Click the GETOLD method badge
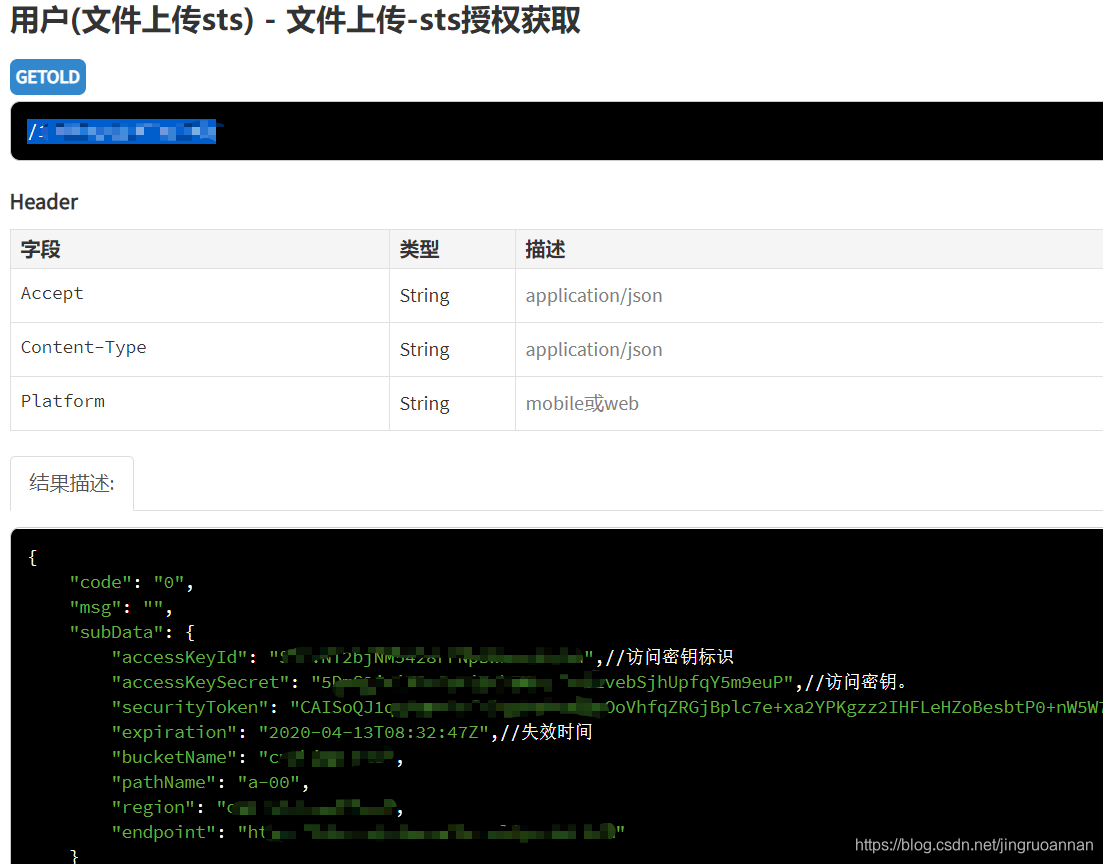Screen dimensions: 1103x864 click(47, 76)
